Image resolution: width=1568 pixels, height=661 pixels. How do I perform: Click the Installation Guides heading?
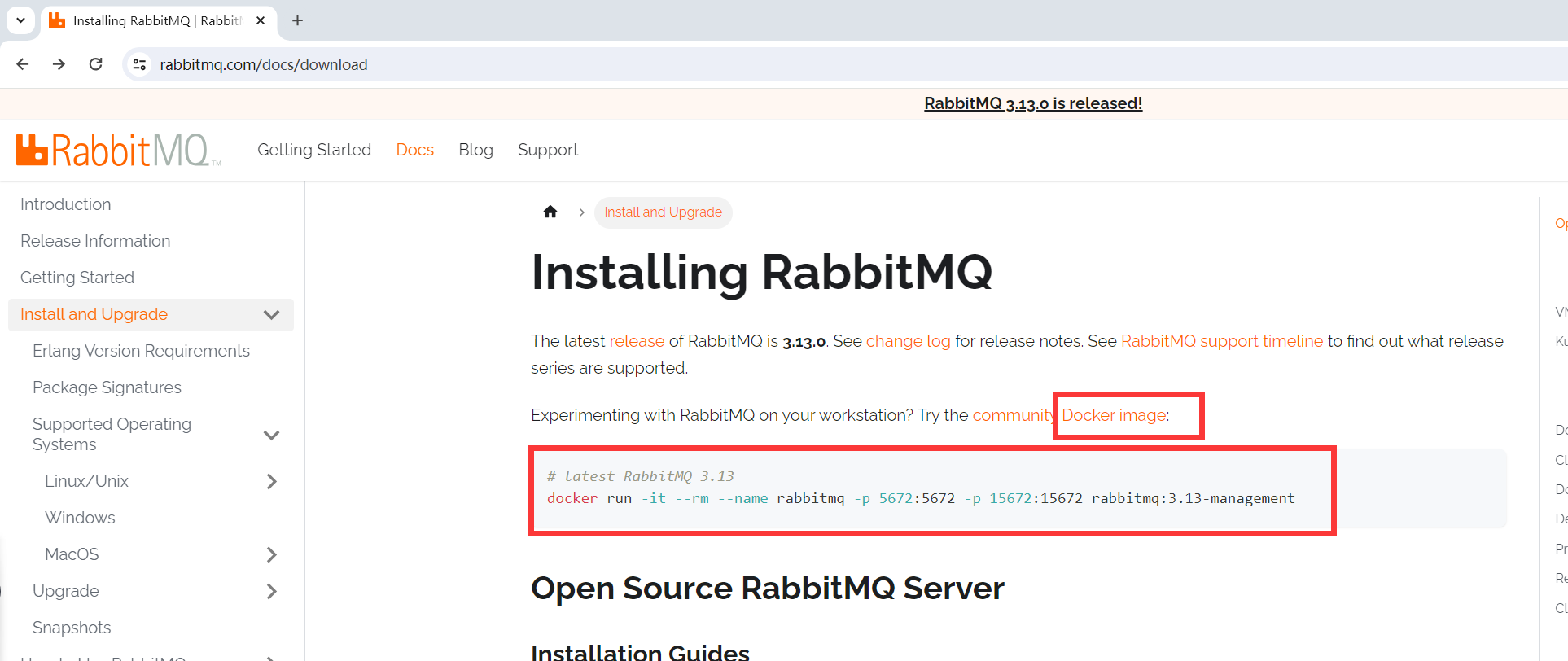[640, 653]
